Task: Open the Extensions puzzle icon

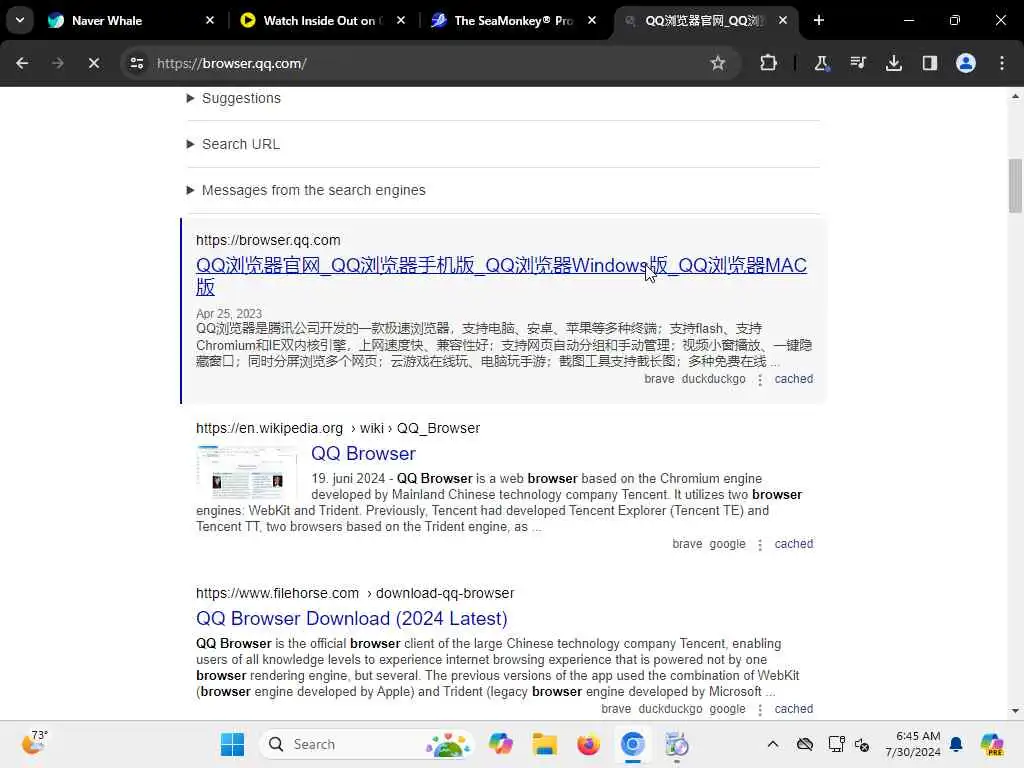Action: tap(769, 63)
